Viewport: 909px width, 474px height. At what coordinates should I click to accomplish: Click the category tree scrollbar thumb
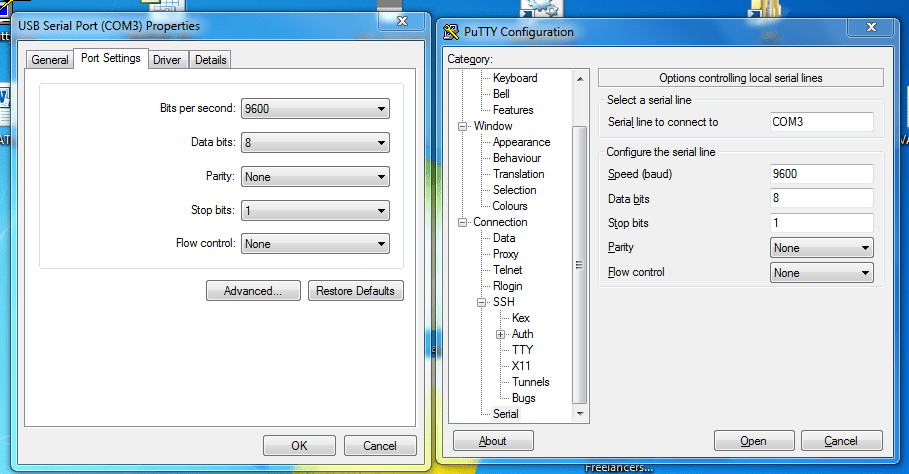click(580, 265)
